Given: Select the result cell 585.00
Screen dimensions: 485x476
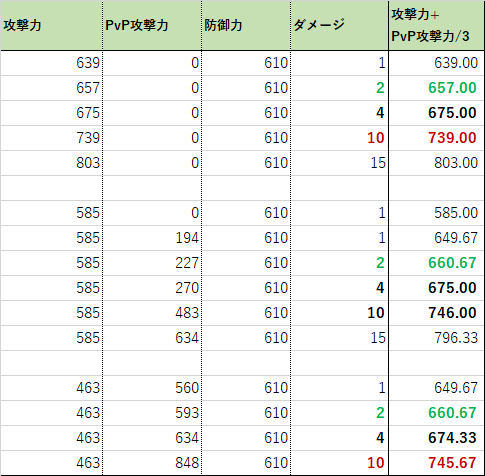Looking at the screenshot, I should point(437,213).
